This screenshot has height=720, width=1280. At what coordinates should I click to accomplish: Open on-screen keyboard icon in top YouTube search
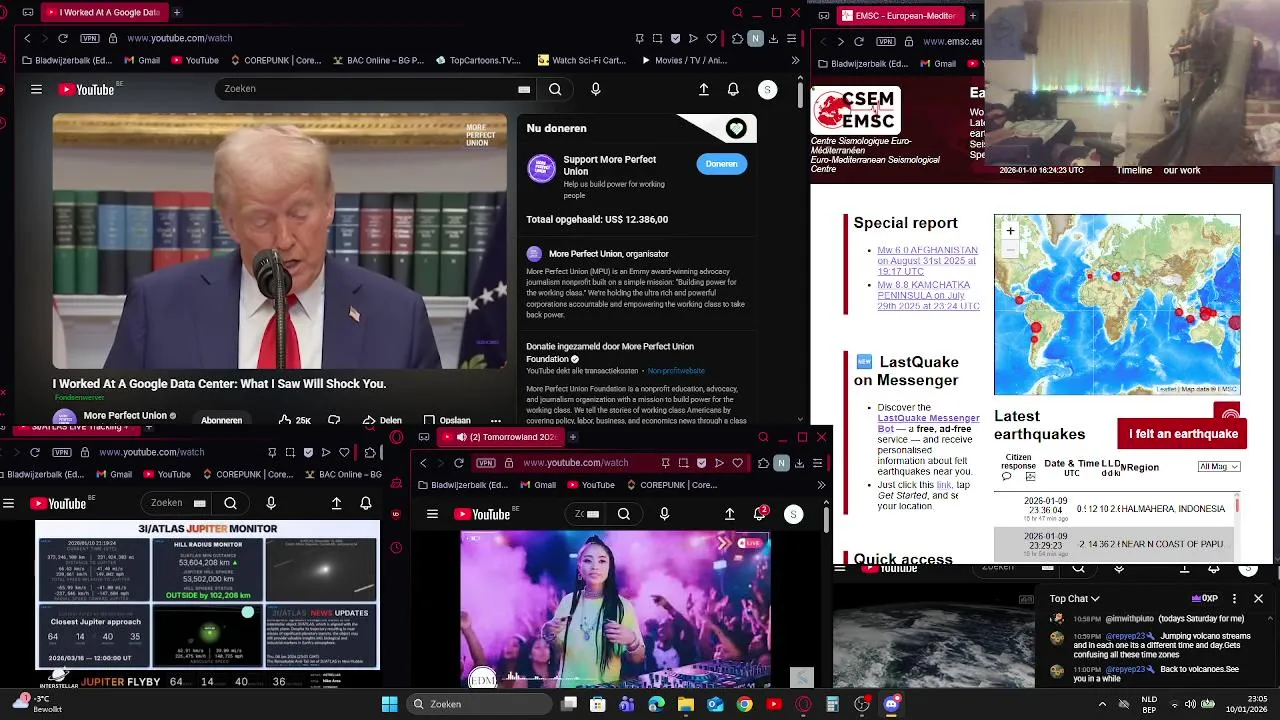[524, 89]
